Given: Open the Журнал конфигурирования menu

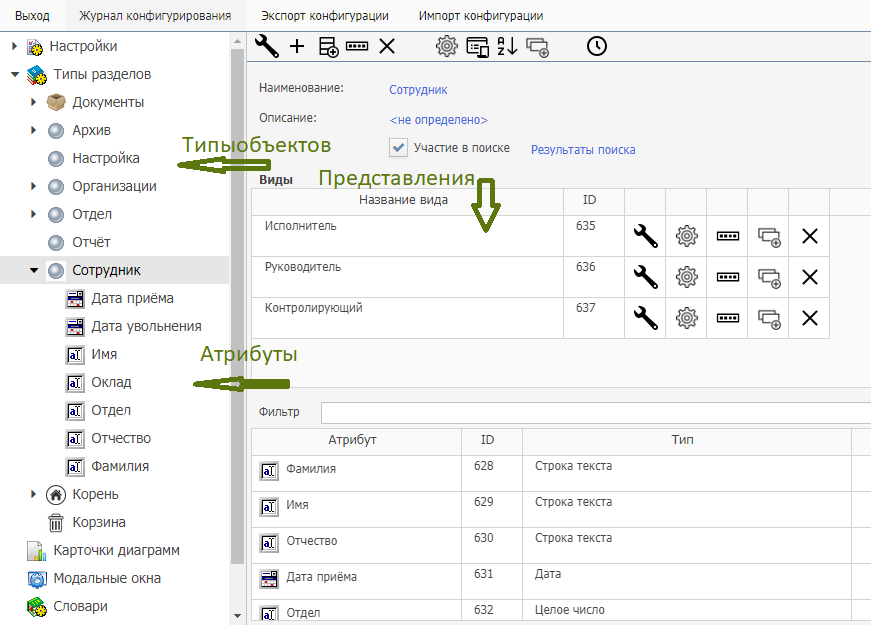Looking at the screenshot, I should tap(155, 16).
